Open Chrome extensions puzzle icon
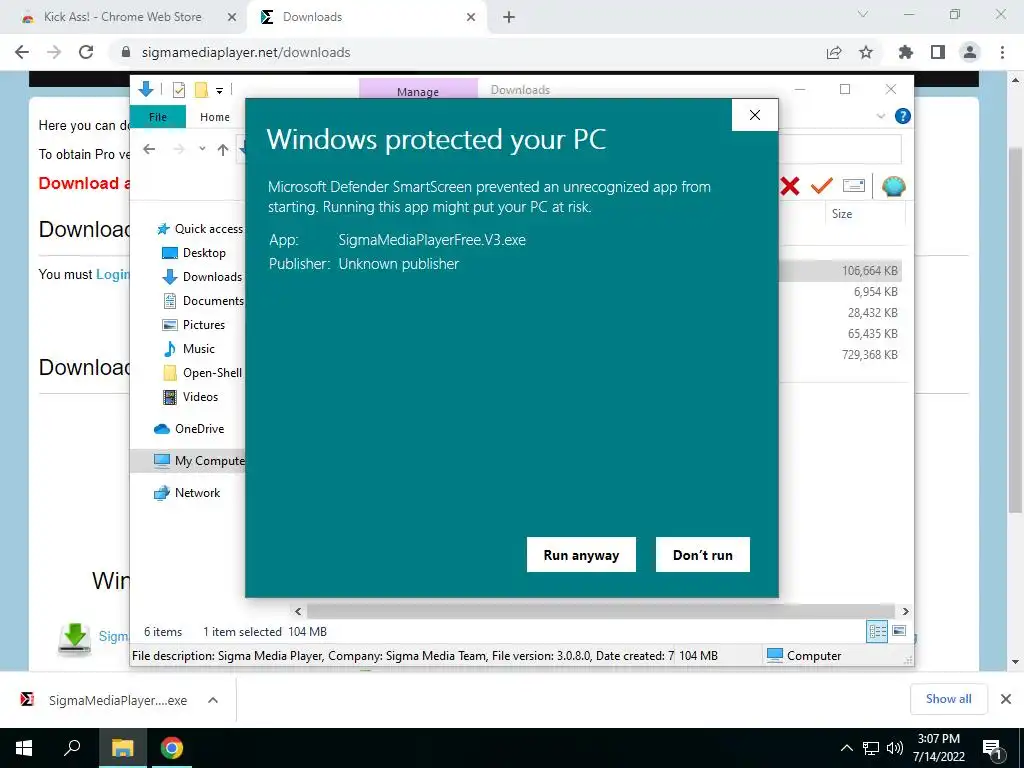The width and height of the screenshot is (1024, 768). [x=905, y=52]
